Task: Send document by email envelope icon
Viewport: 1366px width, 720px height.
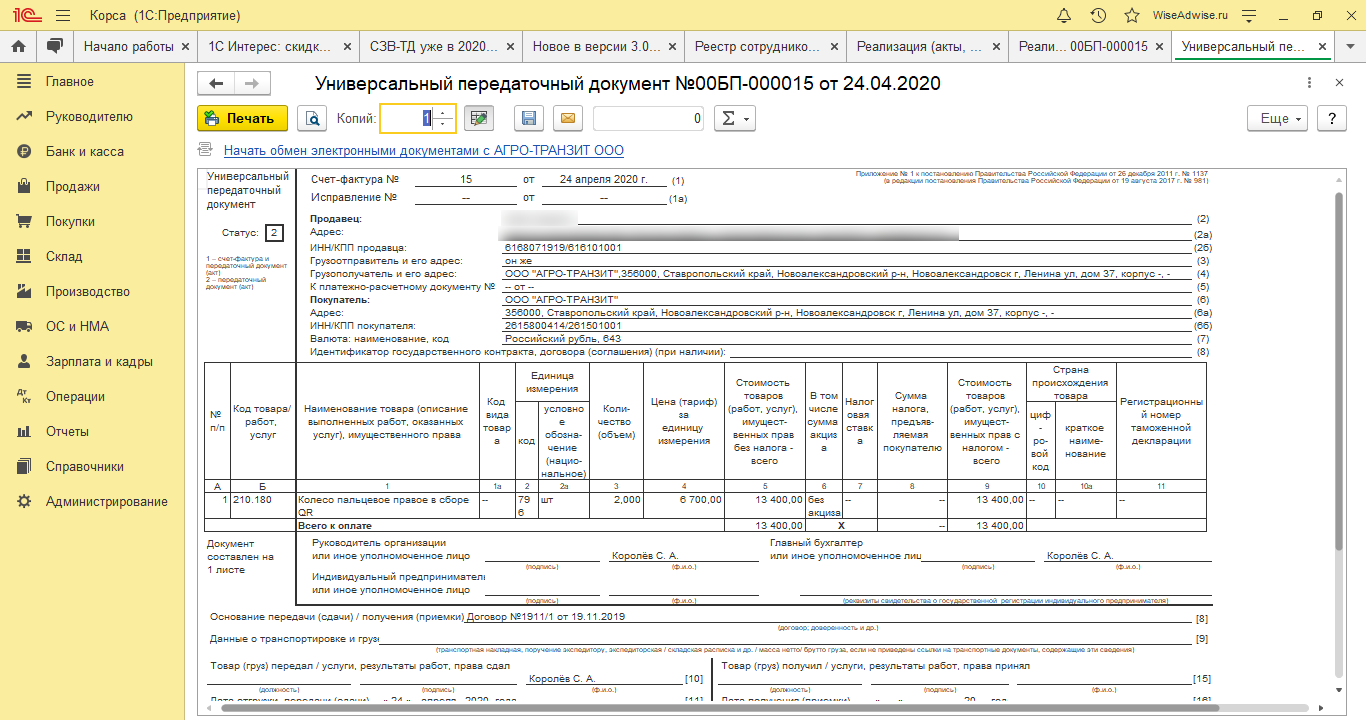Action: pyautogui.click(x=567, y=118)
